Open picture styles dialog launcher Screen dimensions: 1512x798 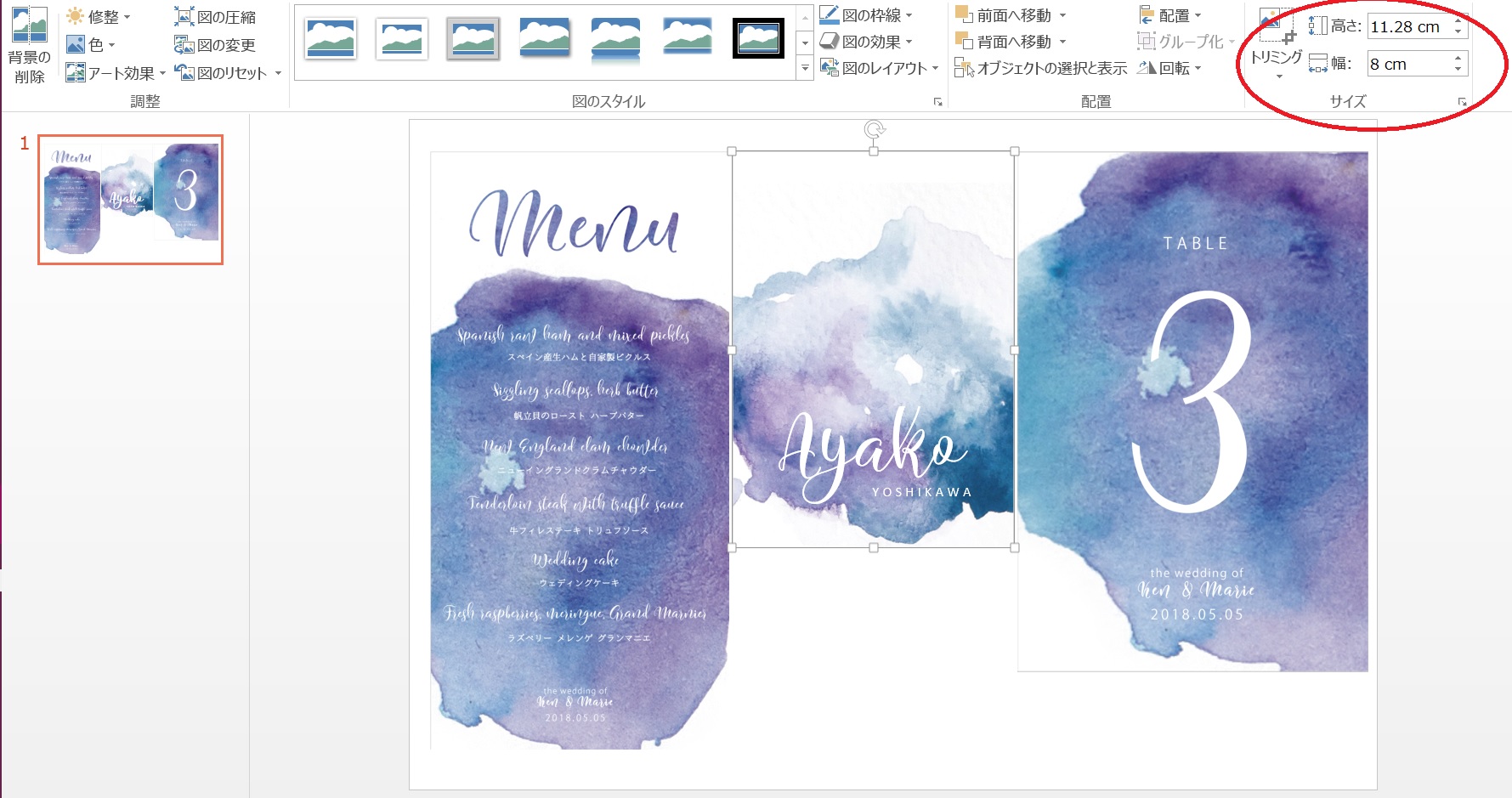pos(938,102)
